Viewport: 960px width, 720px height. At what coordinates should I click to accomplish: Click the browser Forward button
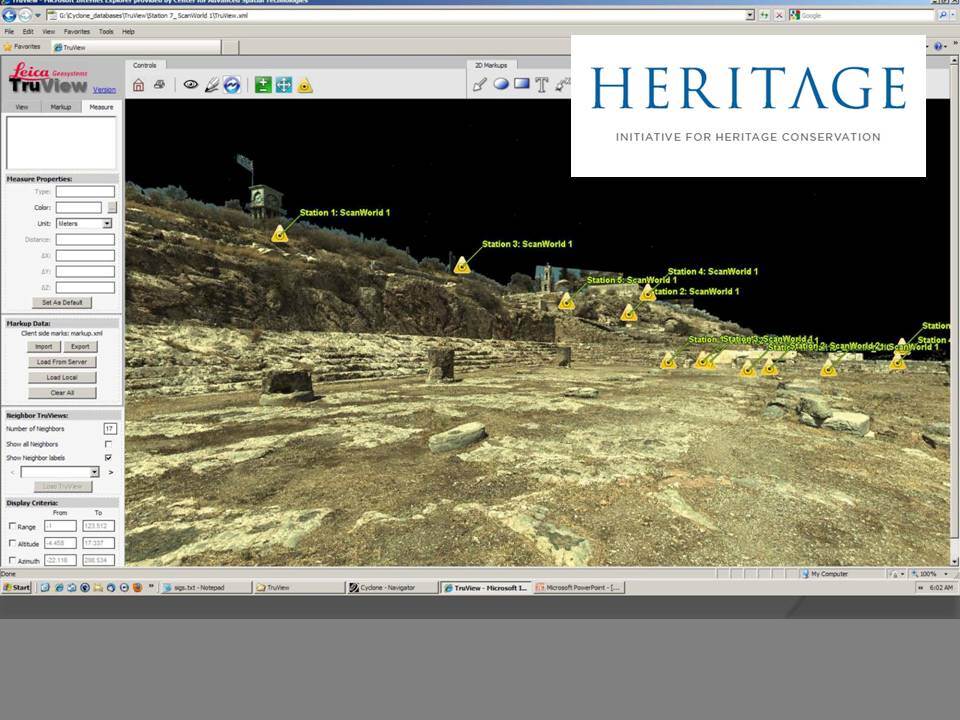(x=24, y=15)
